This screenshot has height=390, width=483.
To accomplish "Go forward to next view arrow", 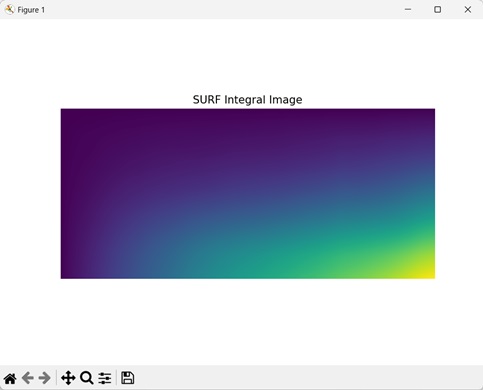I will coord(45,378).
